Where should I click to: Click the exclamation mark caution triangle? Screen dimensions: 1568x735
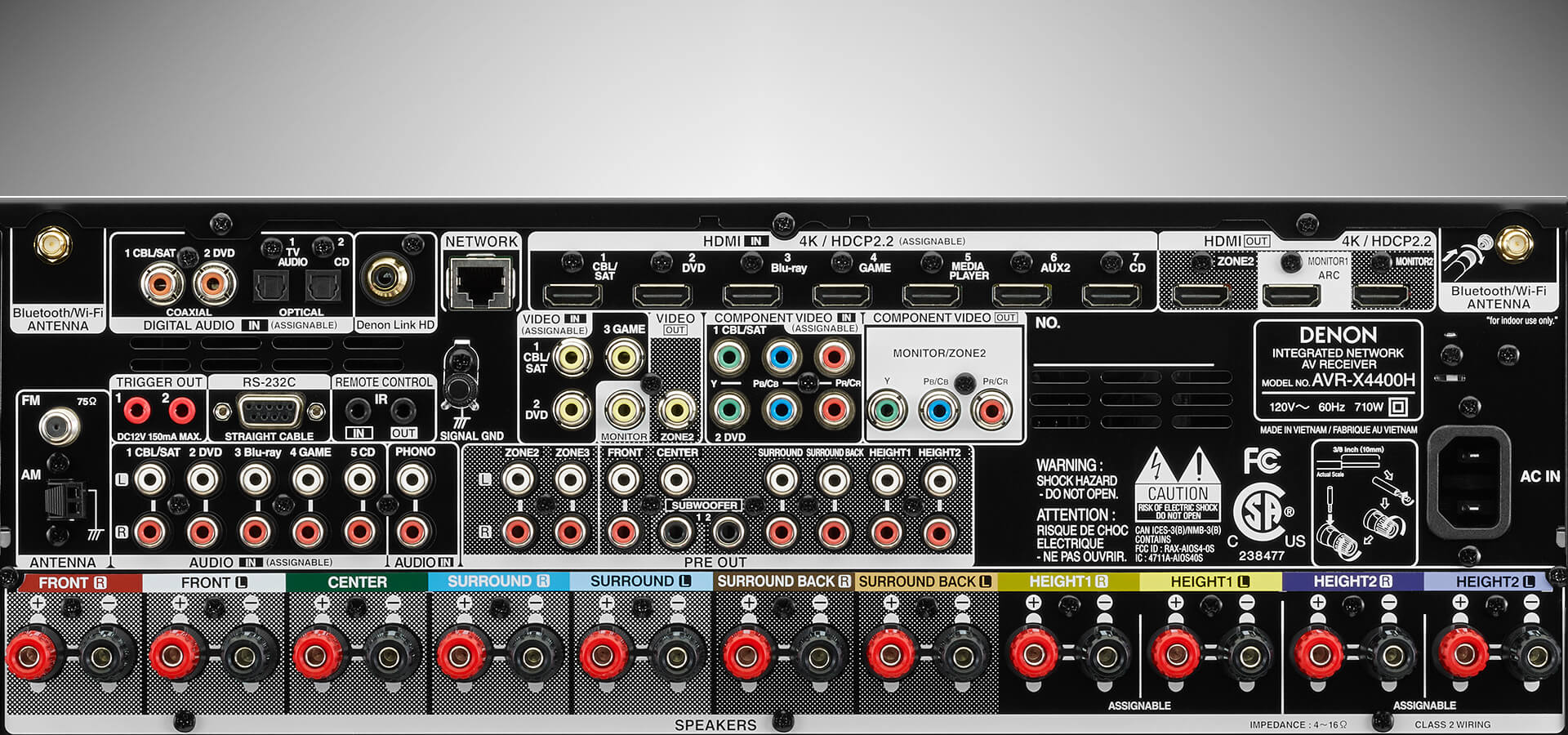1199,465
